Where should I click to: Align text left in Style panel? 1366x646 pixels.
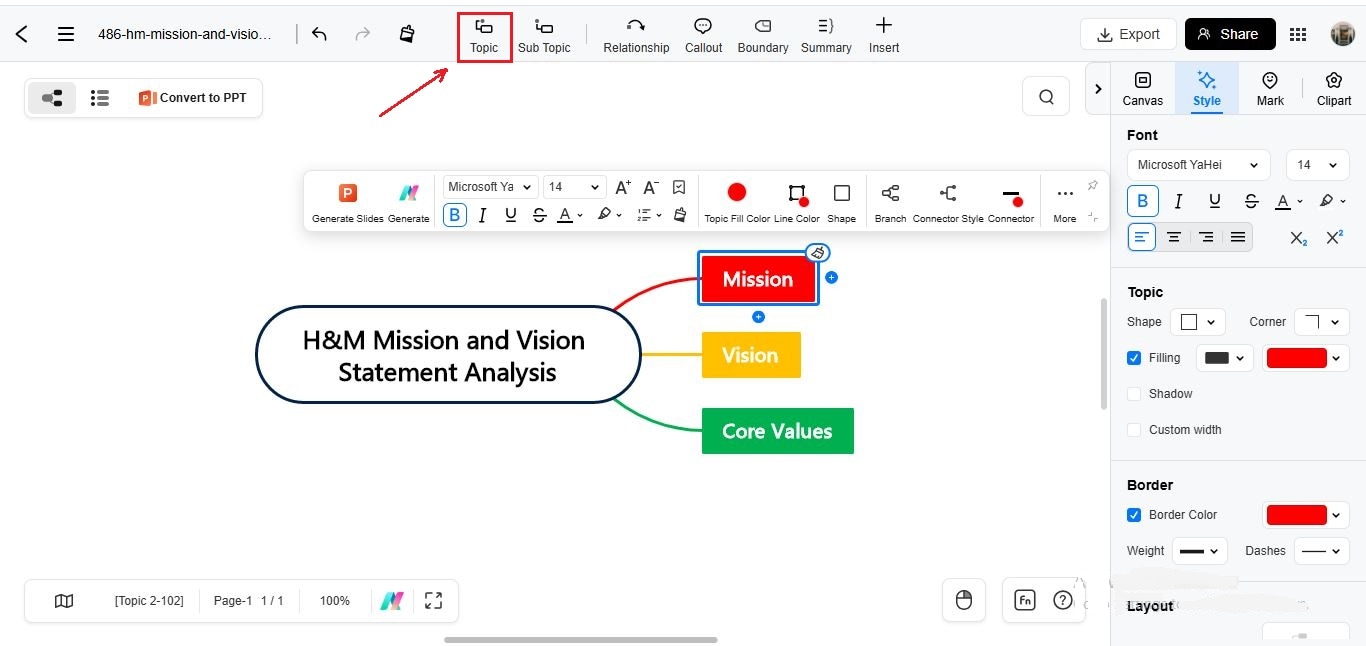point(1142,237)
